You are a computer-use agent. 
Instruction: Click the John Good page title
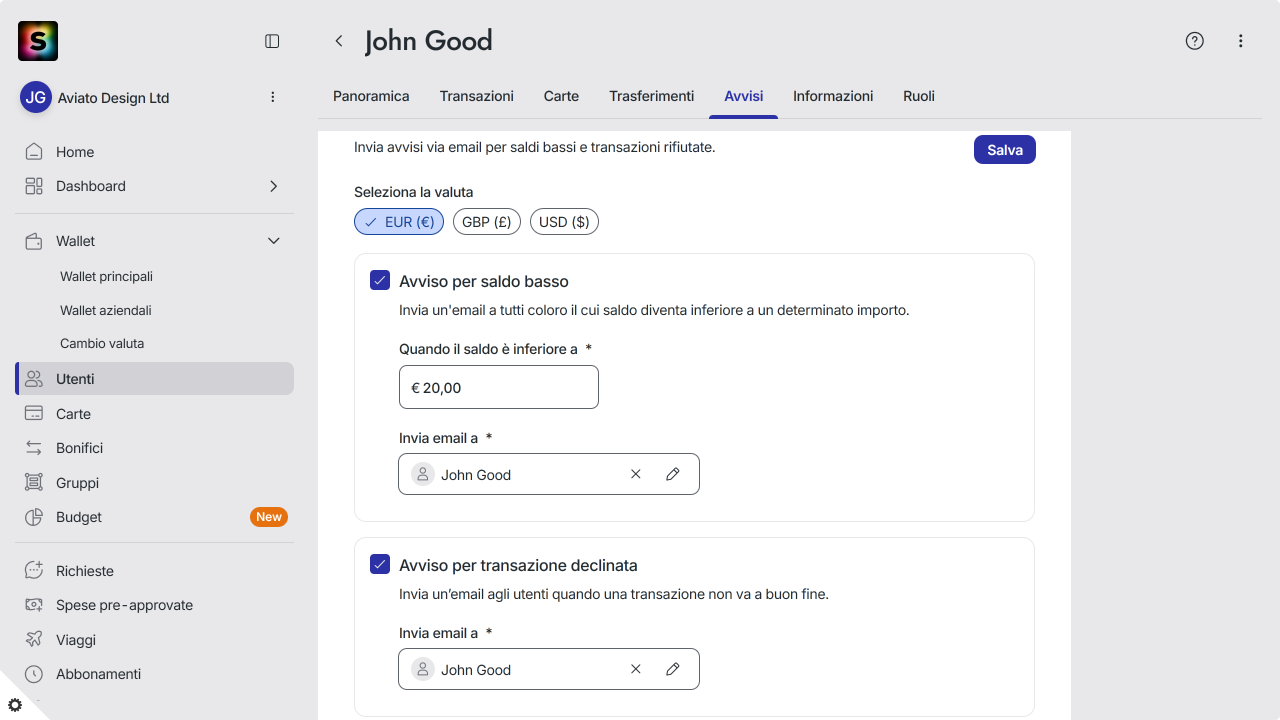click(429, 41)
